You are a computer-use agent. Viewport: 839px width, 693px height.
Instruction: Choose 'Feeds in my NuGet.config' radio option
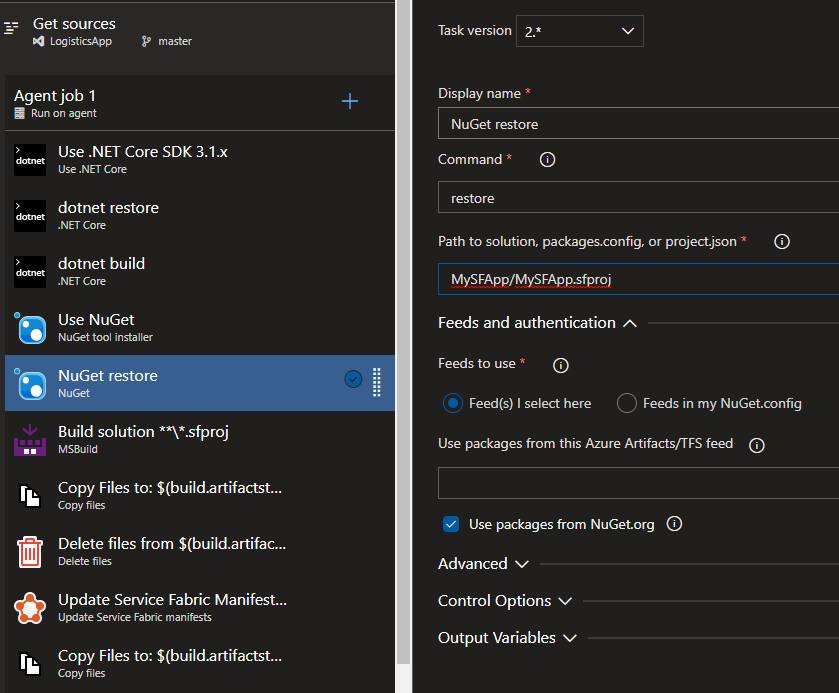[x=627, y=403]
